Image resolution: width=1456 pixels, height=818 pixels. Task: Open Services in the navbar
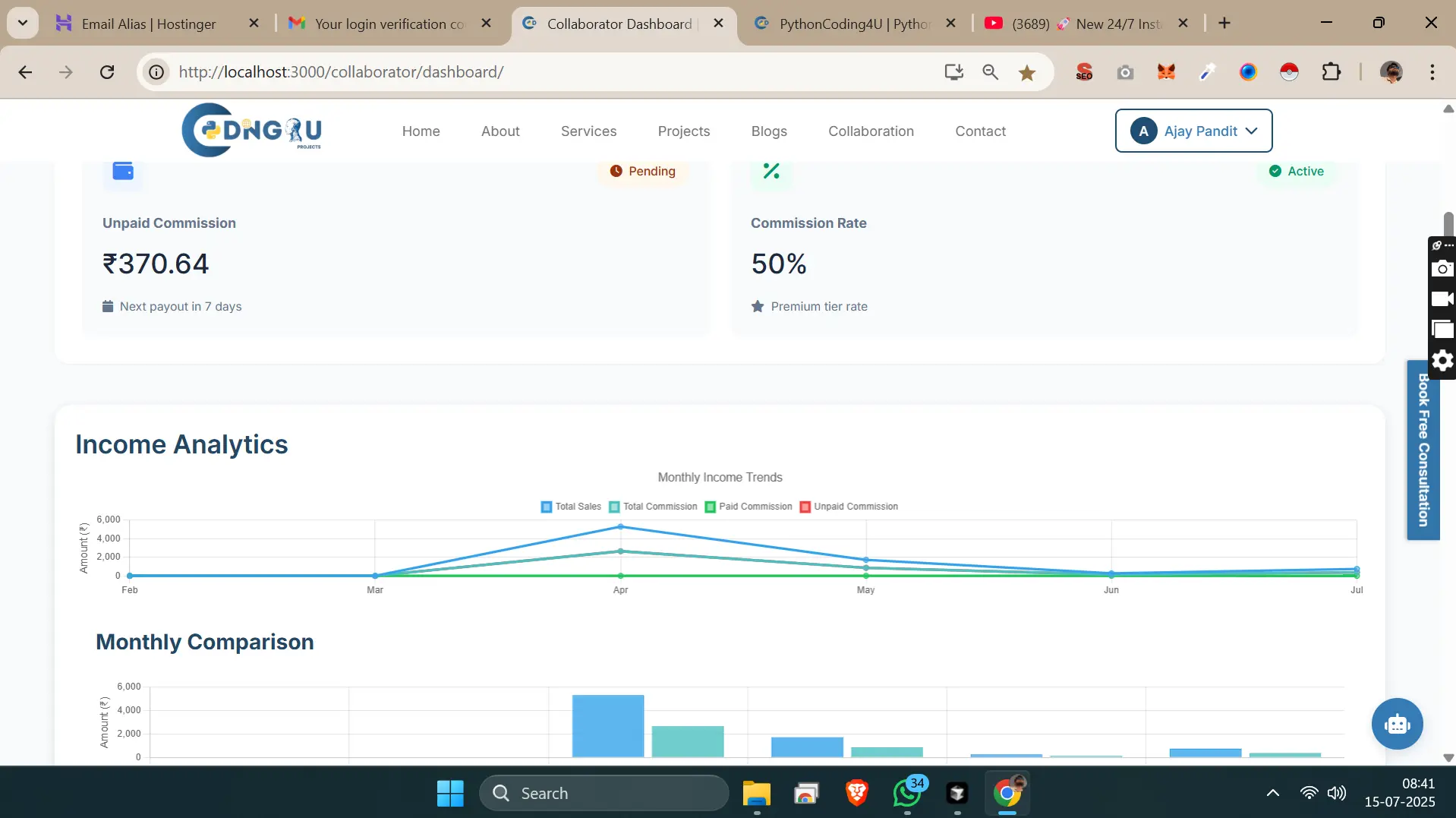pos(588,131)
